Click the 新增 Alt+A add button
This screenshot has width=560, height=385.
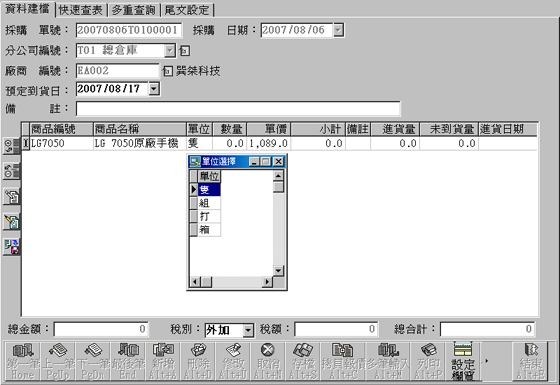tap(162, 361)
